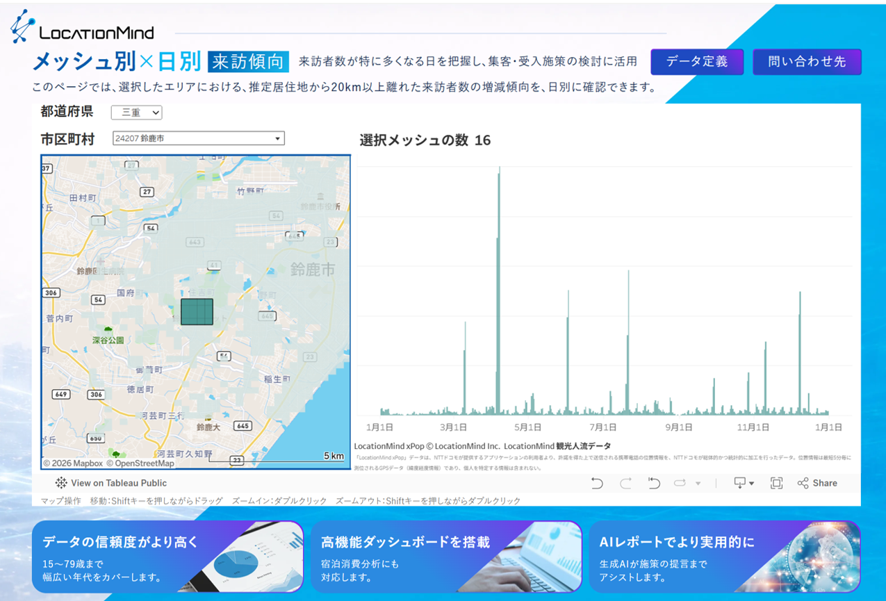
Task: Click the 深谷公園 label on the map
Action: click(108, 340)
